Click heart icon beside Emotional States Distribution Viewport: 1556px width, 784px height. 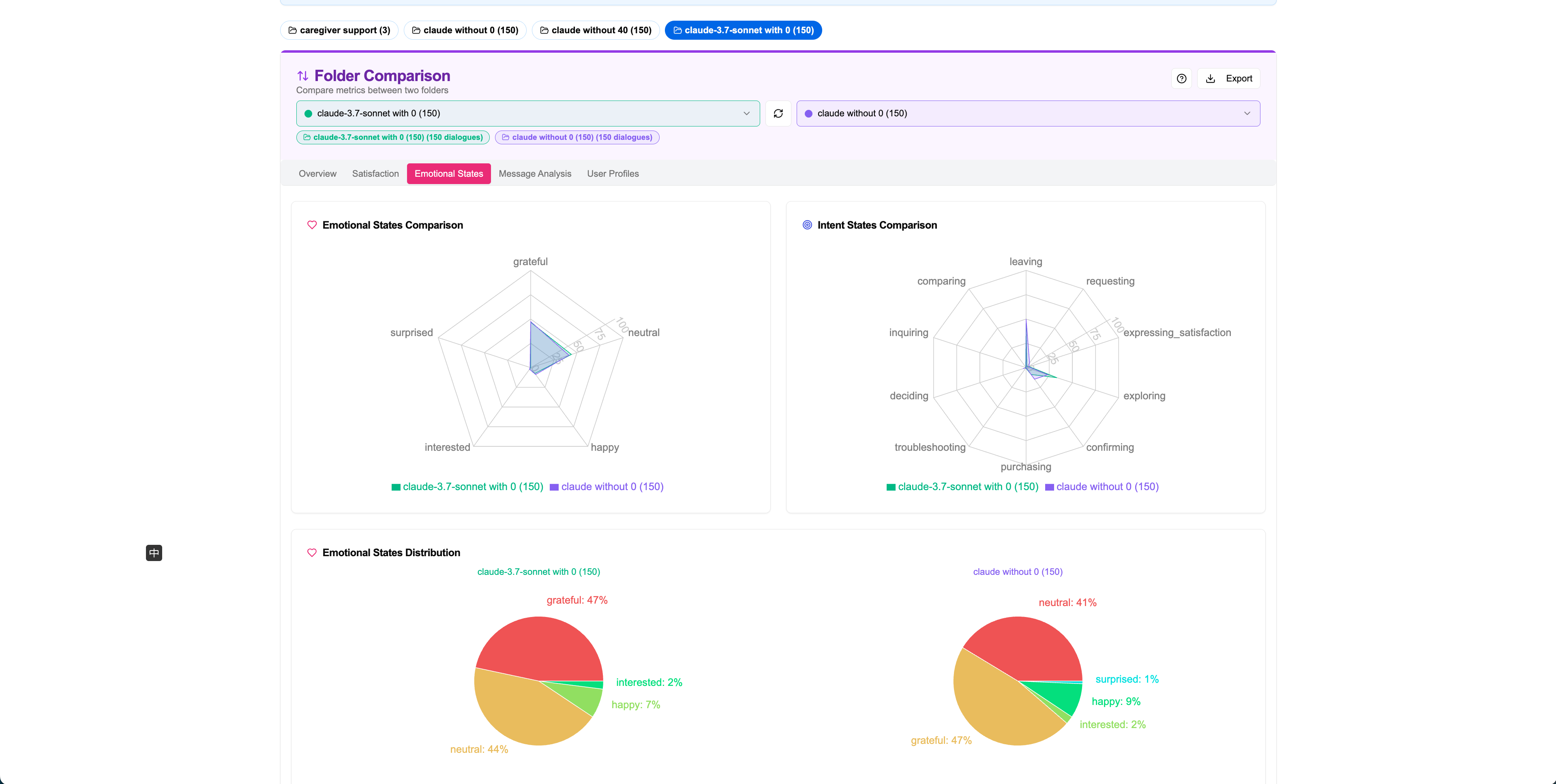(312, 553)
